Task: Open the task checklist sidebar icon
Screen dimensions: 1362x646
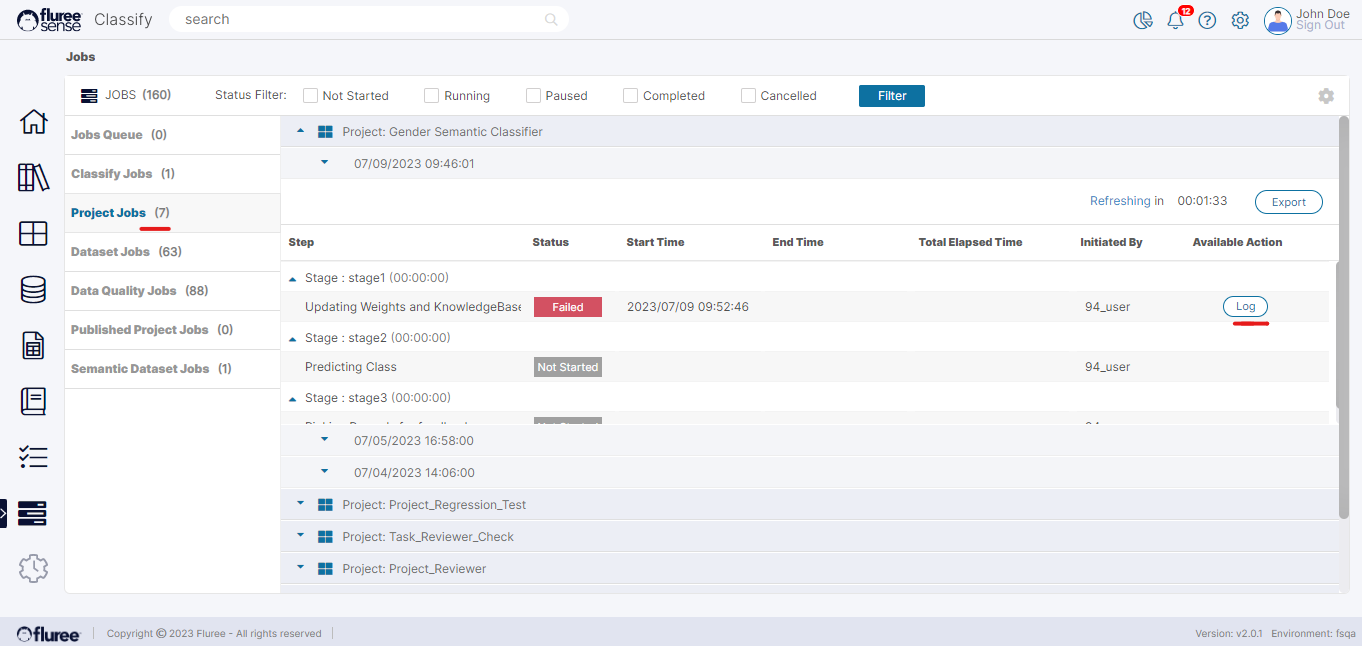Action: click(x=33, y=457)
